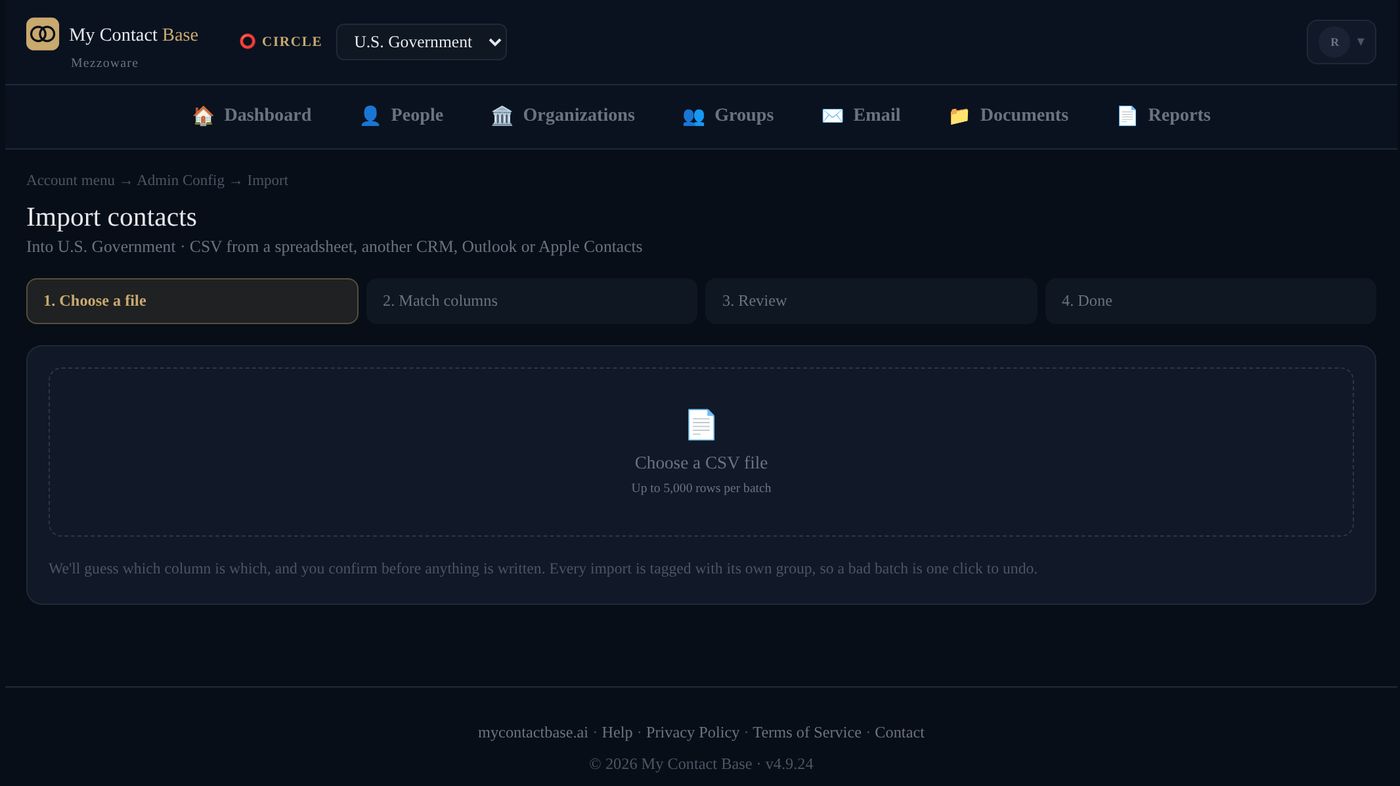Go to Documents
This screenshot has width=1400, height=786.
pyautogui.click(x=1008, y=115)
